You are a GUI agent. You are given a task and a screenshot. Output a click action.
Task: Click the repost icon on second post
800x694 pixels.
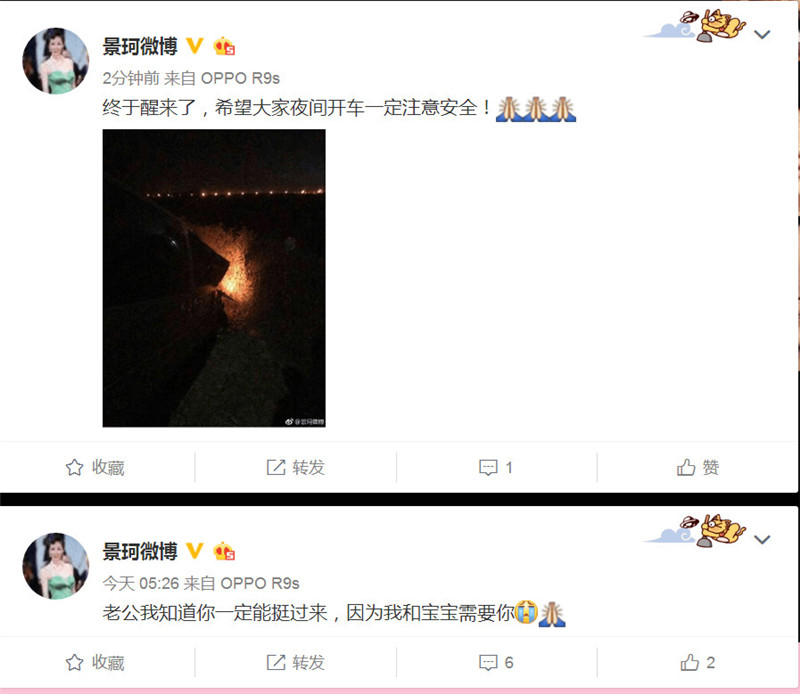276,662
